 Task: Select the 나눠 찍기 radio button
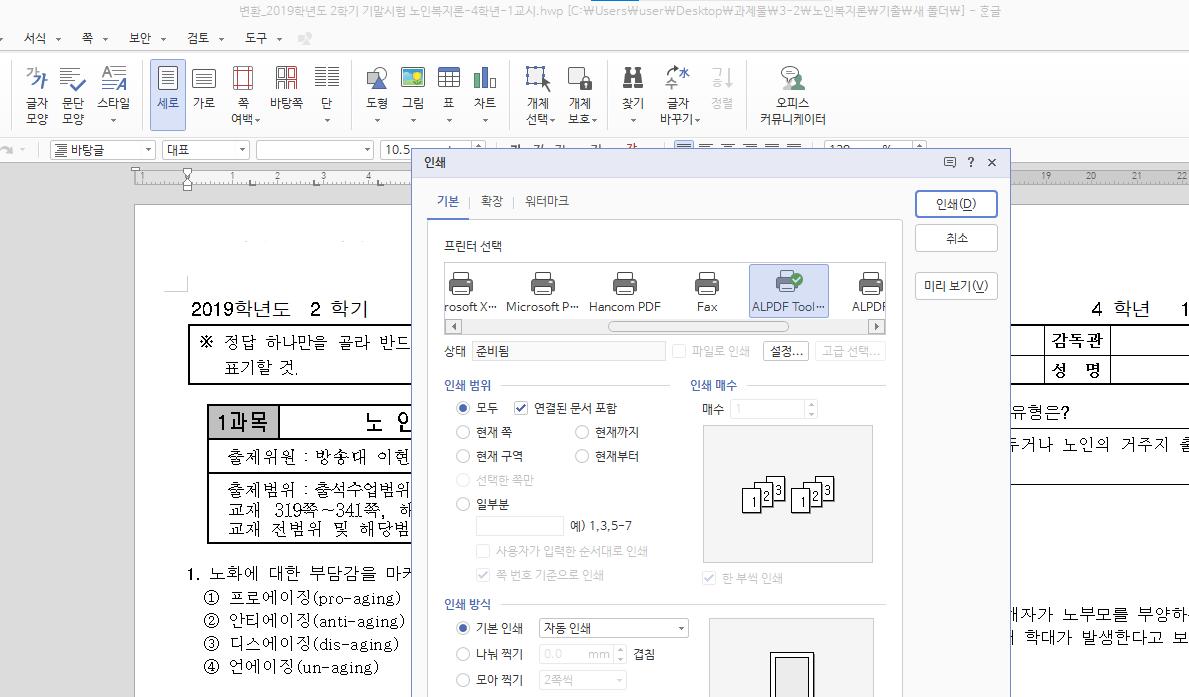[463, 654]
